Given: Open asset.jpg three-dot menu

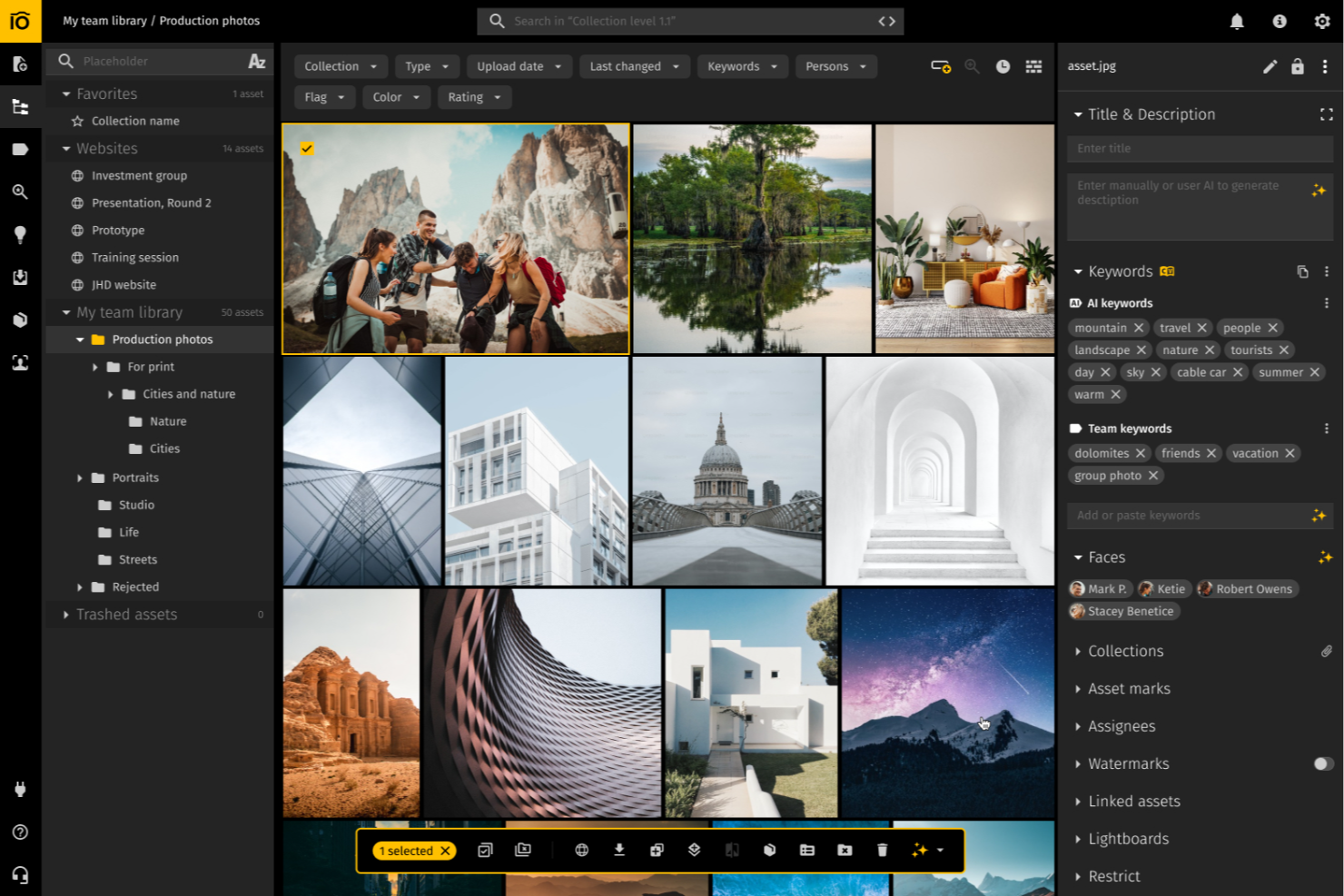Looking at the screenshot, I should click(1325, 66).
